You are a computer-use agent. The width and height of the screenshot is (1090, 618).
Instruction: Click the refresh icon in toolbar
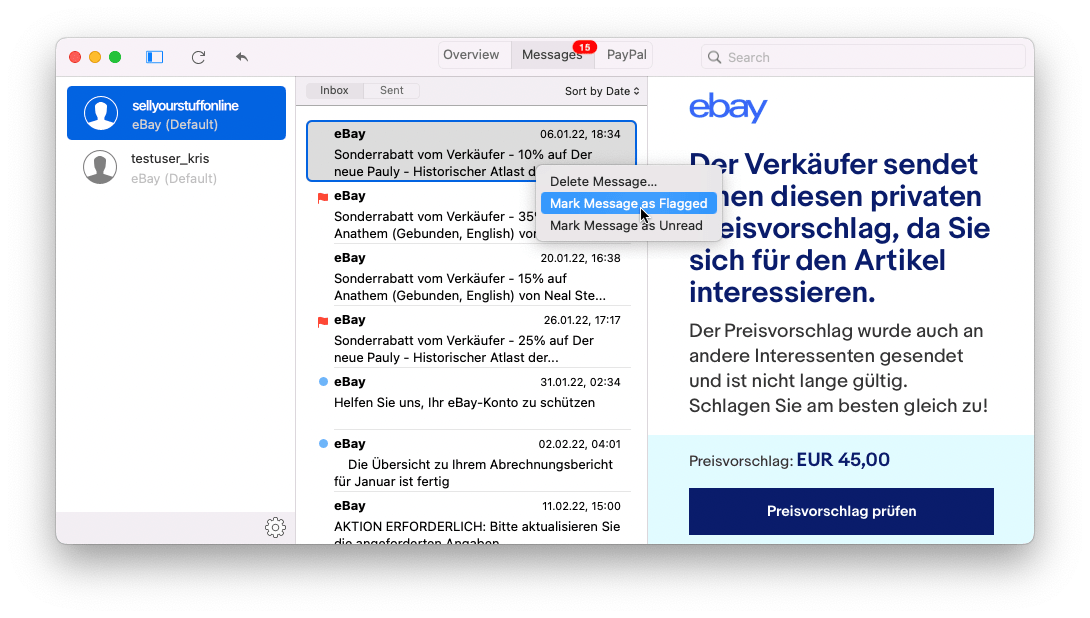click(x=198, y=57)
